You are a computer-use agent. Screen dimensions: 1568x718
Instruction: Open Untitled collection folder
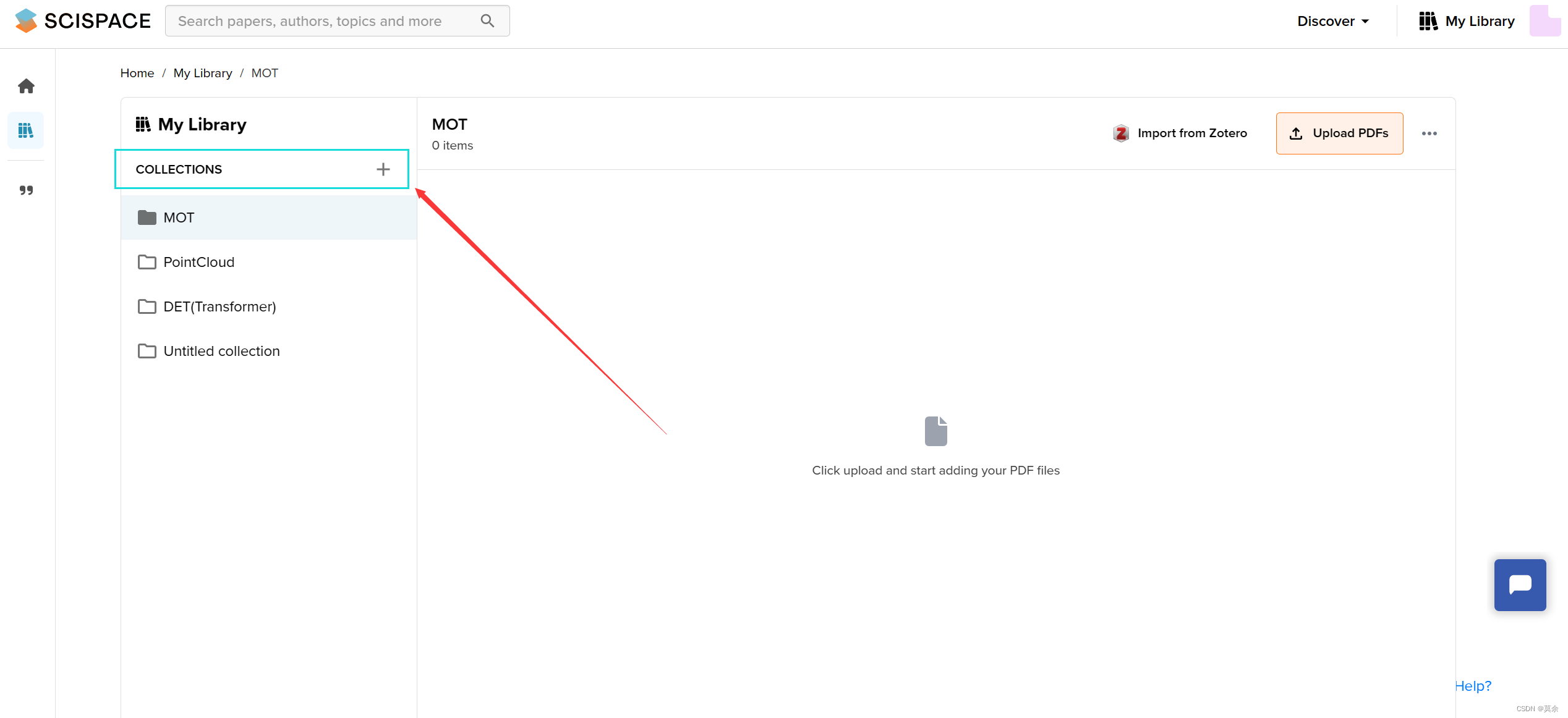pyautogui.click(x=221, y=351)
